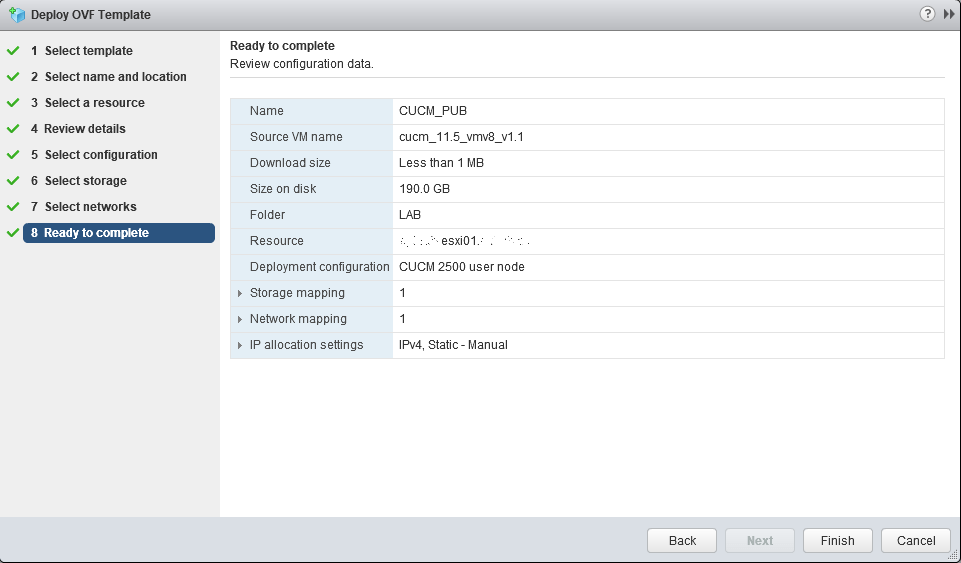The image size is (961, 563).
Task: Expand the Storage mapping row
Action: click(240, 293)
